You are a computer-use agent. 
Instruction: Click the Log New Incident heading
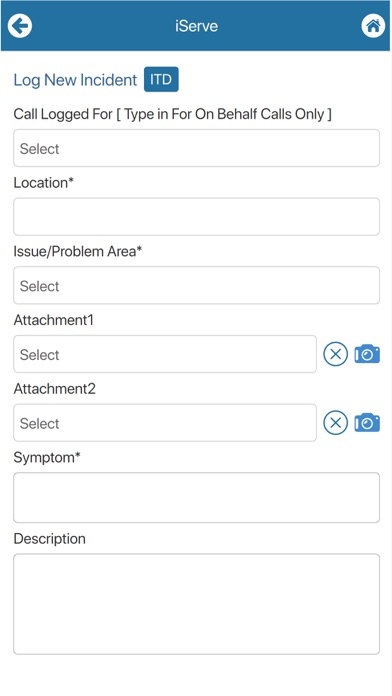(x=75, y=80)
